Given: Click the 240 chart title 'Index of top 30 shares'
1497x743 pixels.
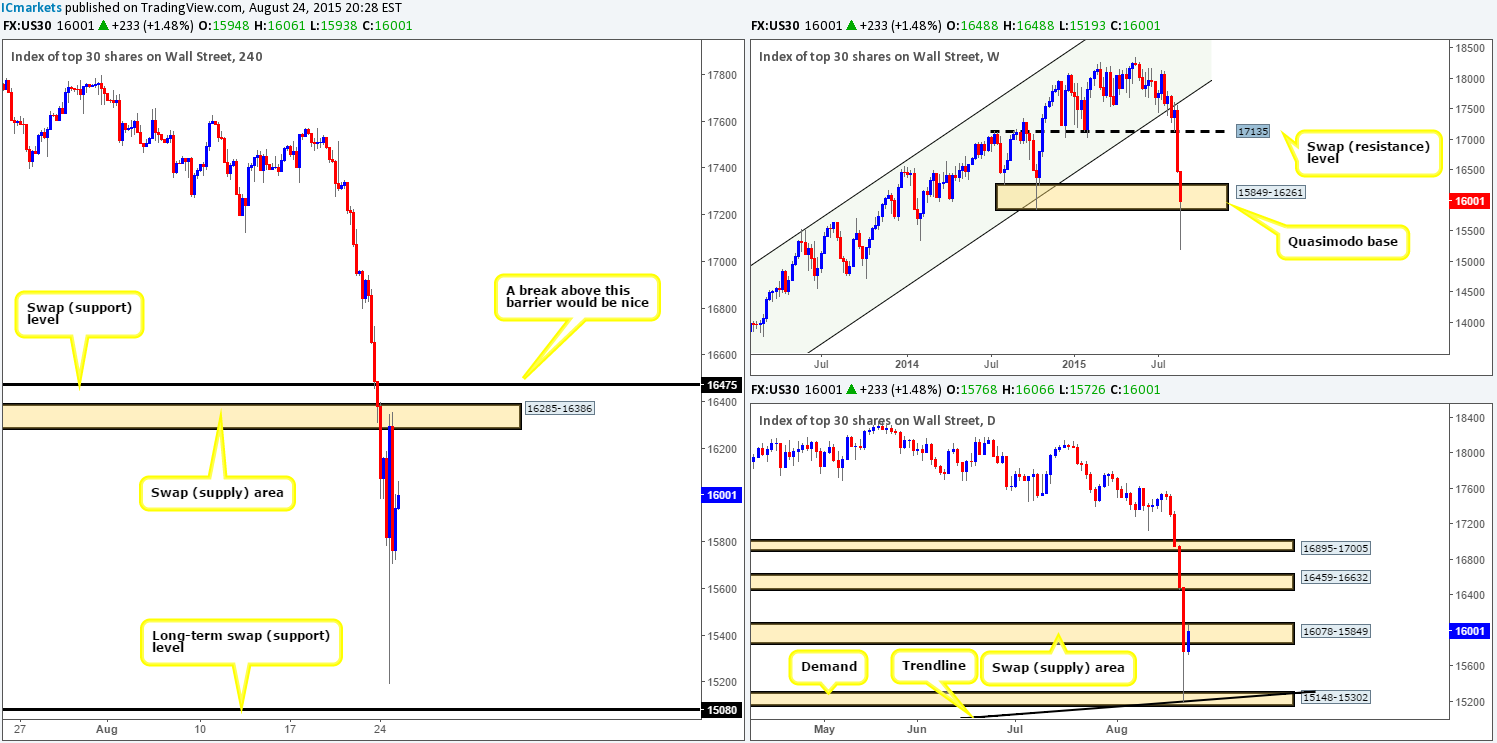Looking at the screenshot, I should 137,57.
